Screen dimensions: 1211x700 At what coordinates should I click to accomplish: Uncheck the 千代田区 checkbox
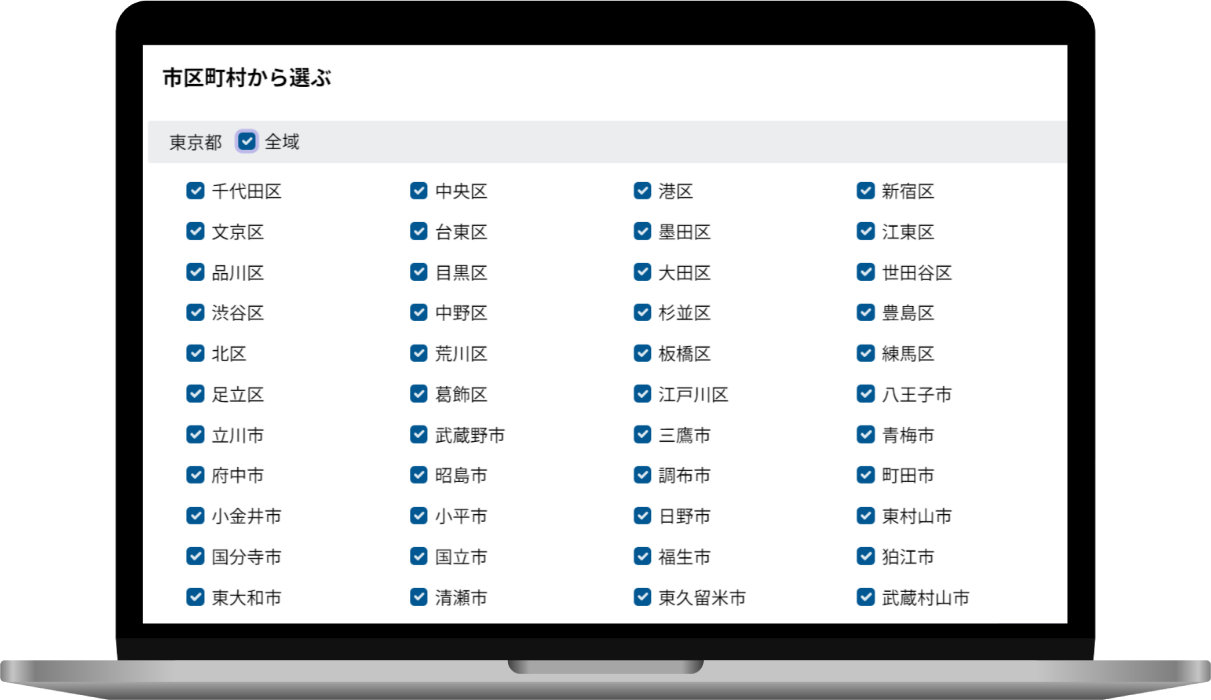pos(196,191)
